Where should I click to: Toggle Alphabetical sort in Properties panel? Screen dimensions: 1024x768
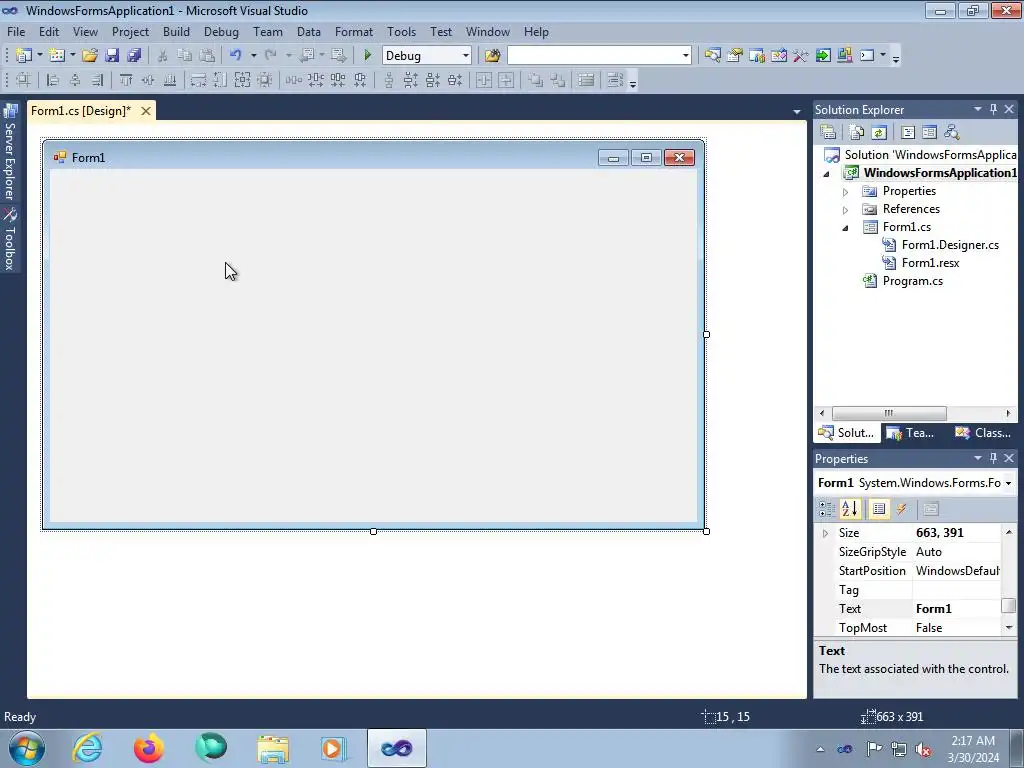point(850,509)
